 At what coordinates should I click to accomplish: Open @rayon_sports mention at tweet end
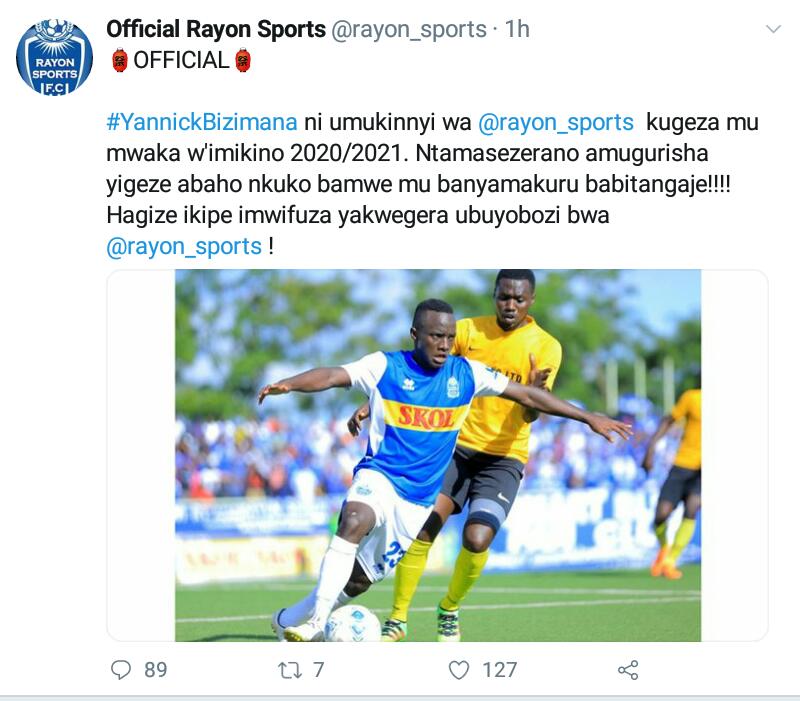tap(184, 246)
